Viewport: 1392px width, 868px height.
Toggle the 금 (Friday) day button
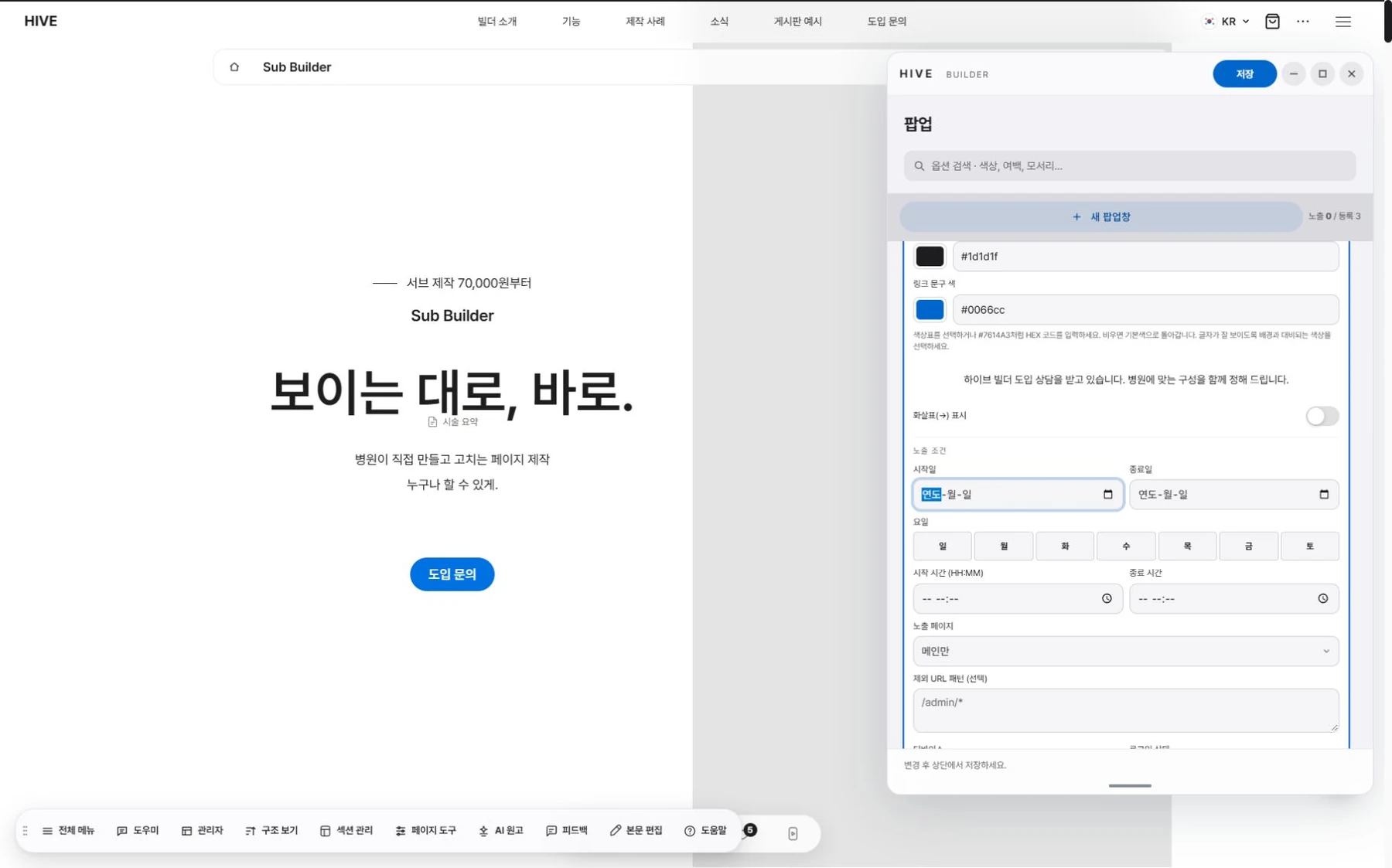pos(1248,546)
